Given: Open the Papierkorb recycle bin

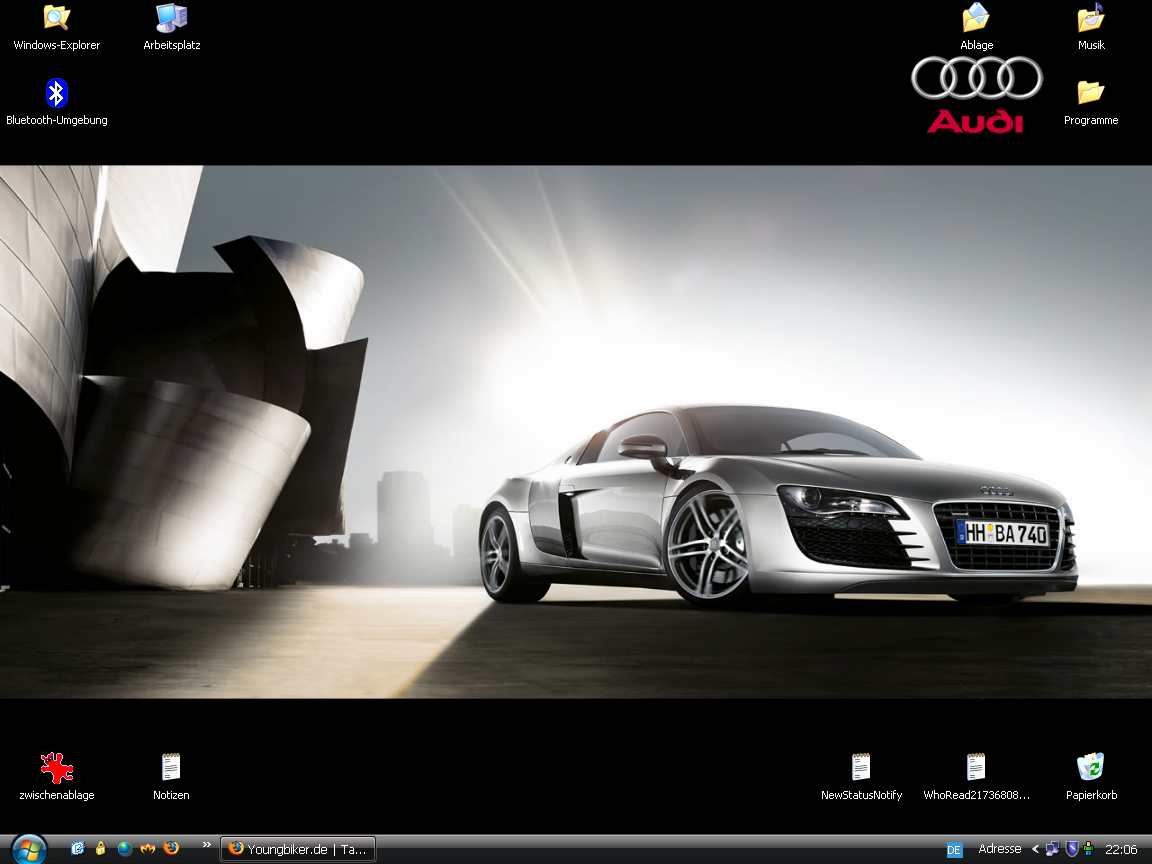Looking at the screenshot, I should click(x=1091, y=776).
